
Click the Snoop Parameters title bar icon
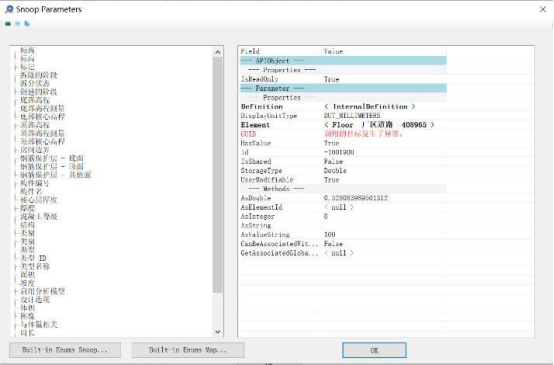[x=9, y=9]
